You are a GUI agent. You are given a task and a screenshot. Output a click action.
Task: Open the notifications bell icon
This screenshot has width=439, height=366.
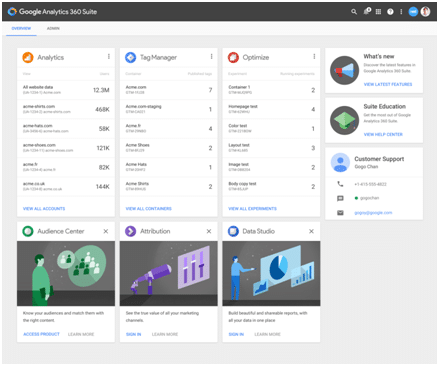[367, 11]
